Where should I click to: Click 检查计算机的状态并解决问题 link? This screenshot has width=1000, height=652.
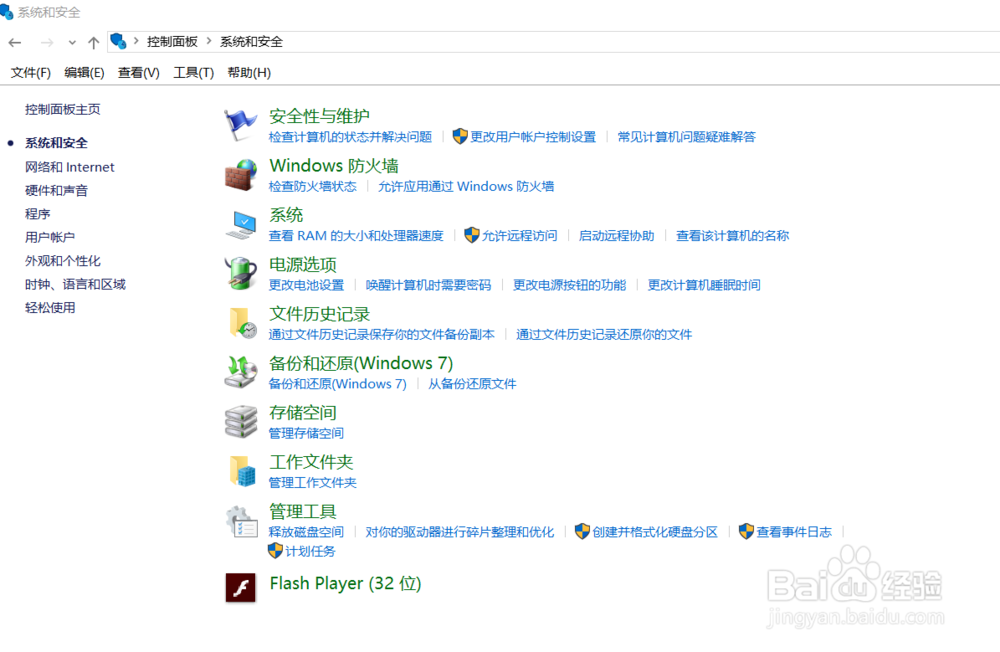pyautogui.click(x=350, y=137)
